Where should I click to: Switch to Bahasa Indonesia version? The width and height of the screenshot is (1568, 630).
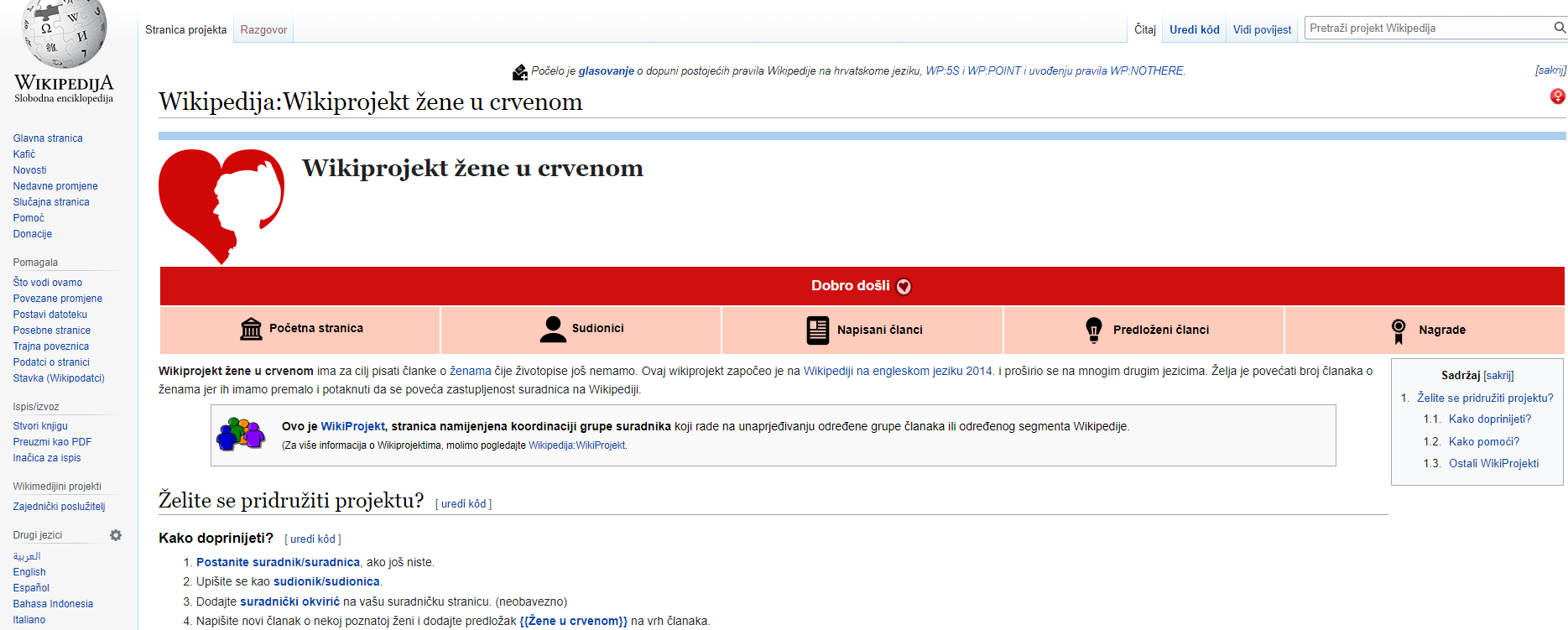click(x=53, y=604)
